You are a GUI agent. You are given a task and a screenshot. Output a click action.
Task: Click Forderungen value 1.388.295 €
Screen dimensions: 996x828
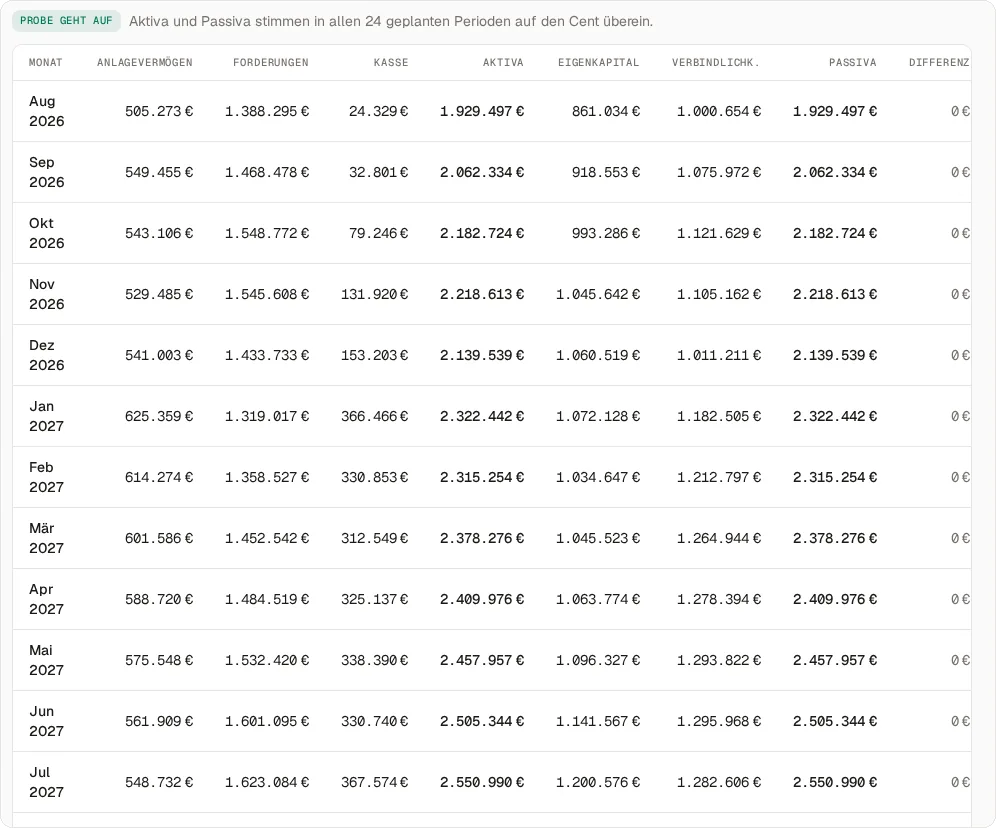[x=267, y=111]
